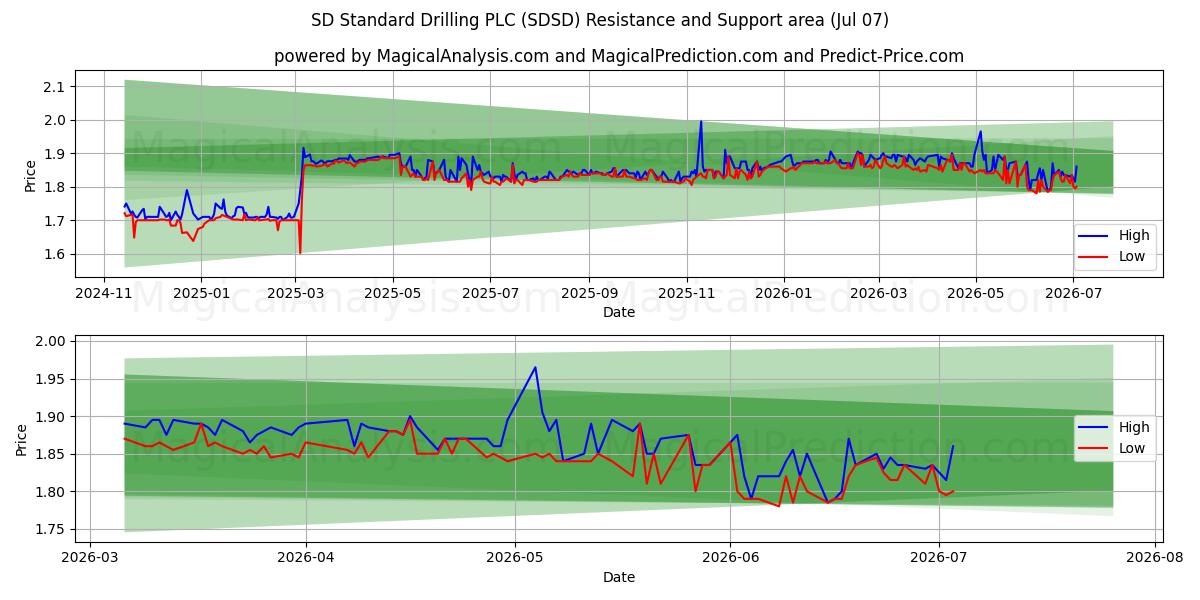Viewport: 1200px width, 600px height.
Task: Click the '2.00' price label on the bottom chart y-axis
Action: coord(51,341)
